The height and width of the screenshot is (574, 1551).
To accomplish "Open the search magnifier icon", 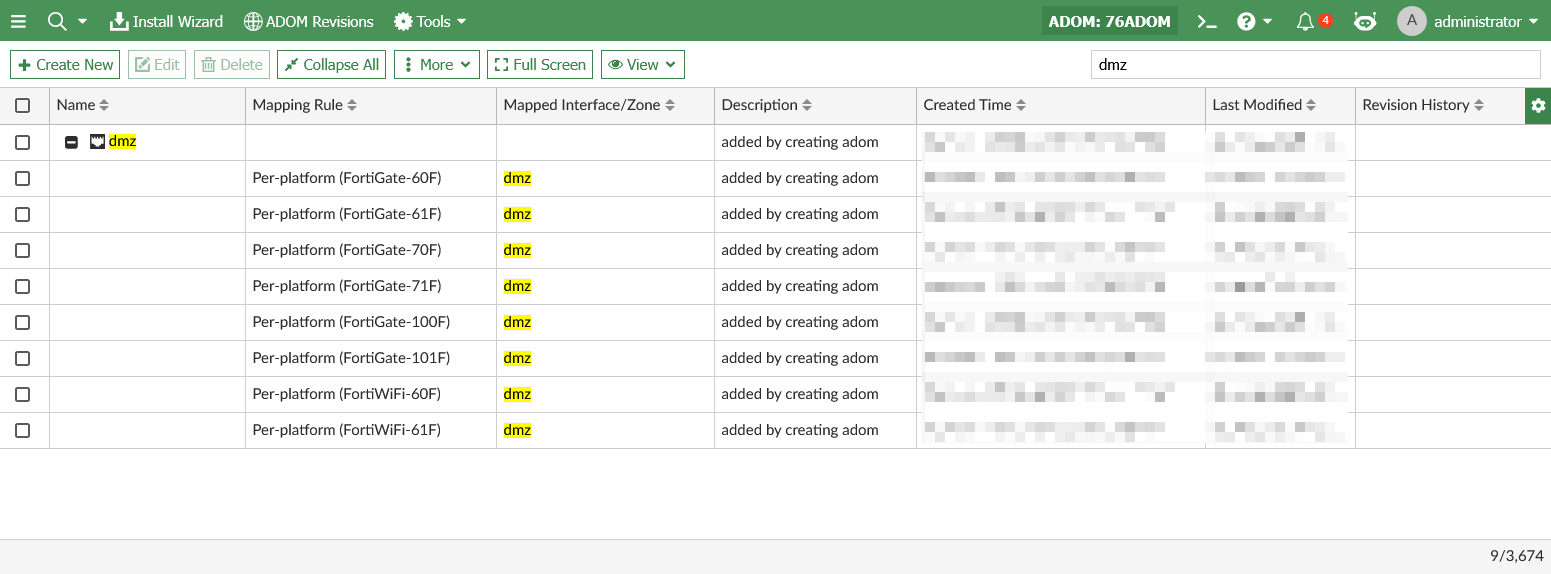I will [x=57, y=21].
